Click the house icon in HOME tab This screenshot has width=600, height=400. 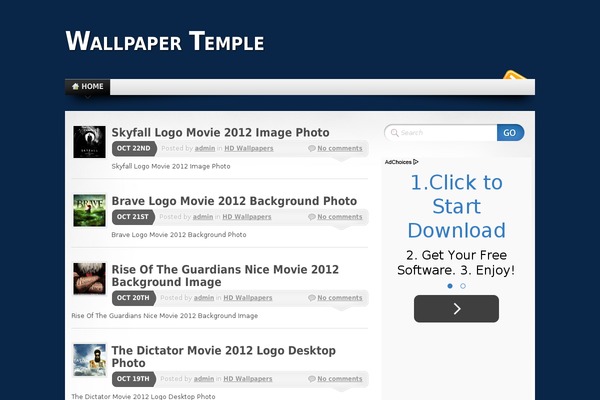point(75,87)
